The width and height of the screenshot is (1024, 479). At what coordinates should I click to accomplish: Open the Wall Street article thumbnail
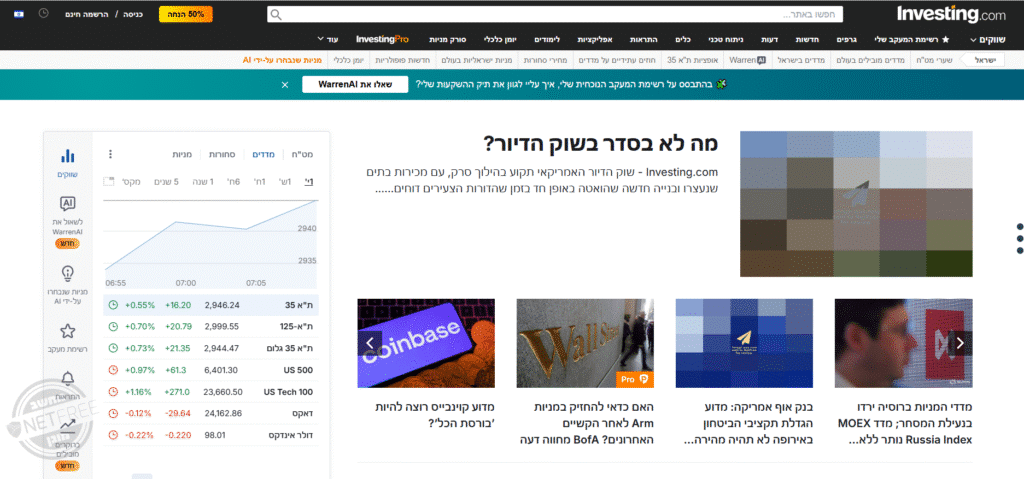(585, 343)
